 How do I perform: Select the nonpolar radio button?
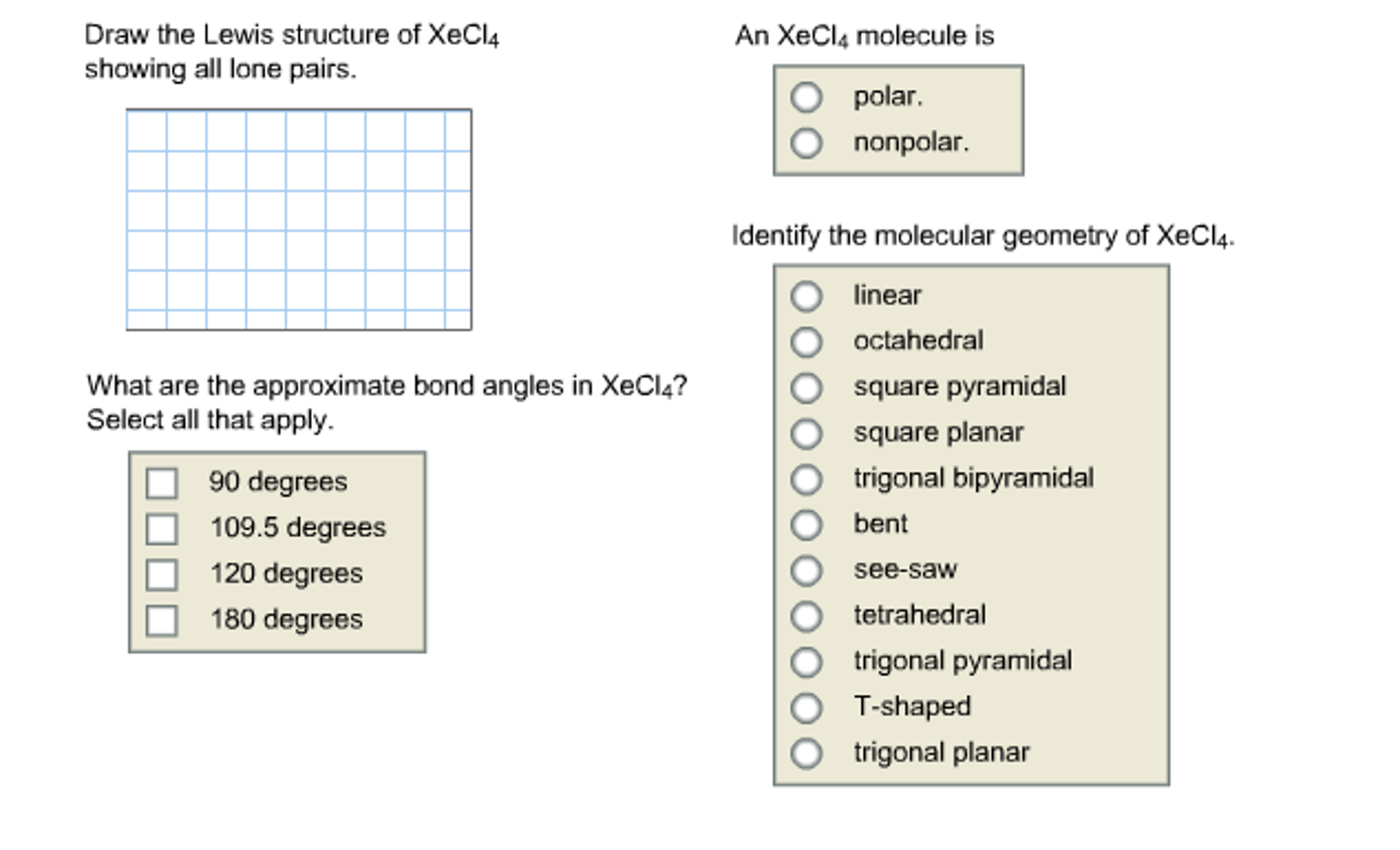pyautogui.click(x=808, y=143)
